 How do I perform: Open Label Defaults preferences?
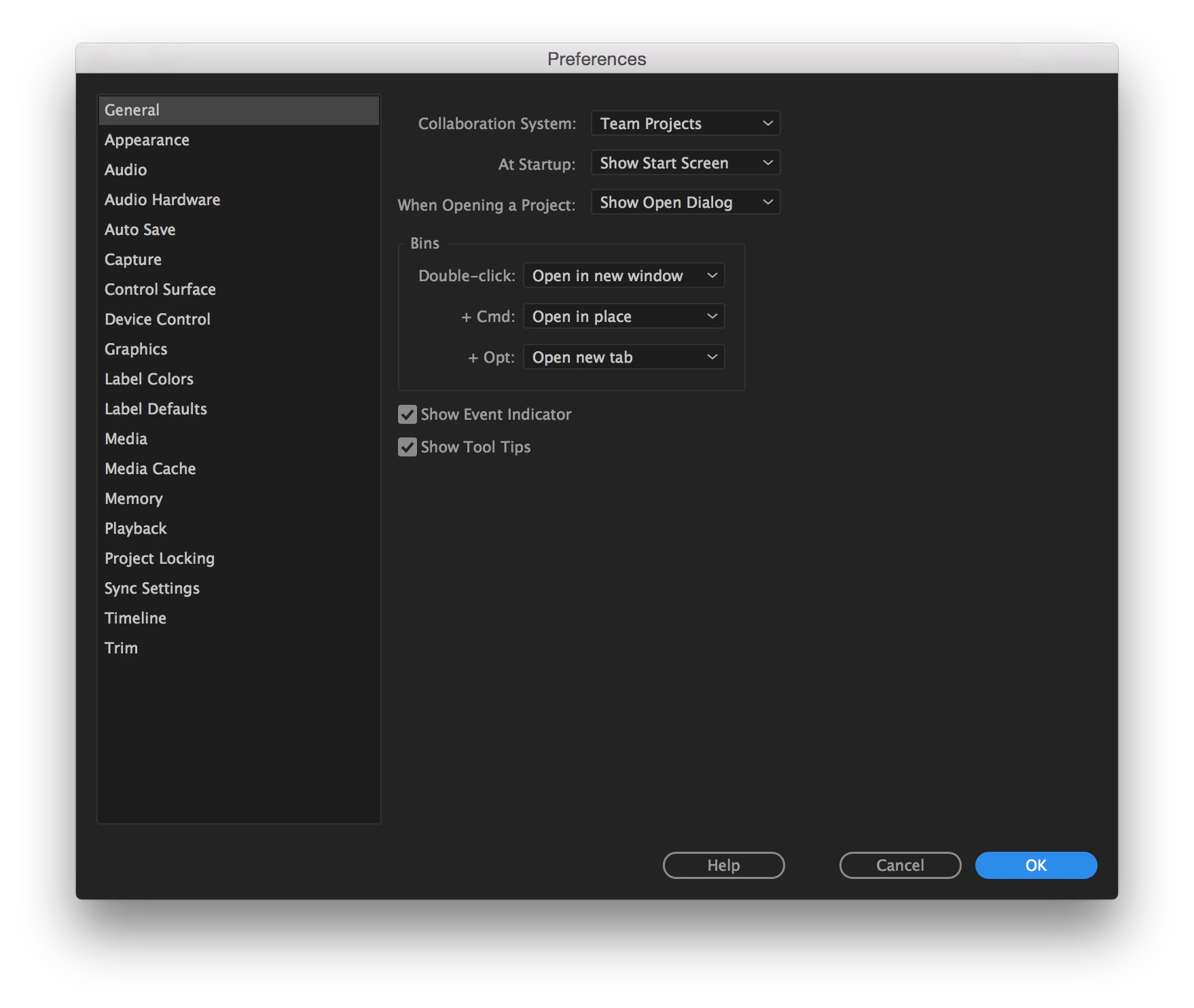(x=238, y=409)
